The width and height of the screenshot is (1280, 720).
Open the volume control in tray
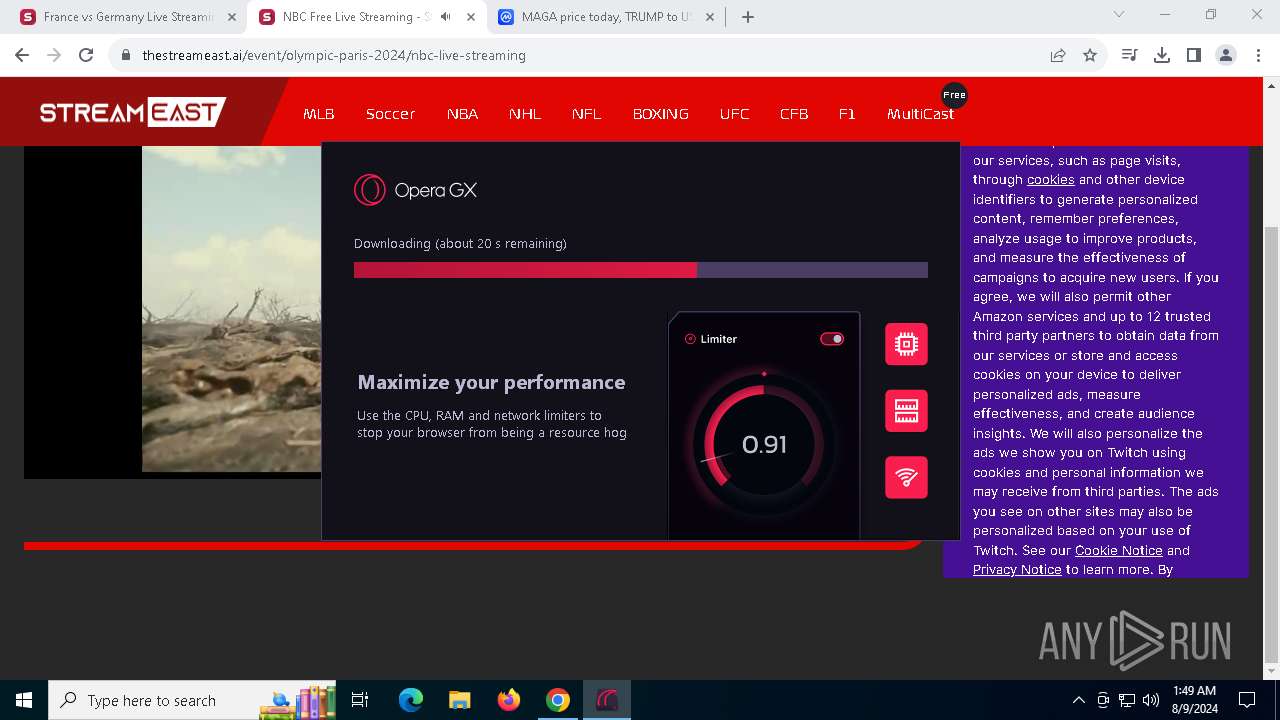tap(1151, 700)
